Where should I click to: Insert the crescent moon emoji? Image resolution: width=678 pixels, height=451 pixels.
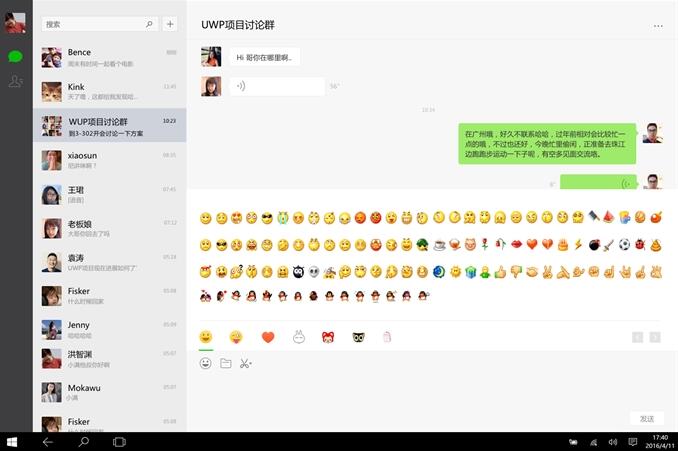pyautogui.click(x=438, y=272)
